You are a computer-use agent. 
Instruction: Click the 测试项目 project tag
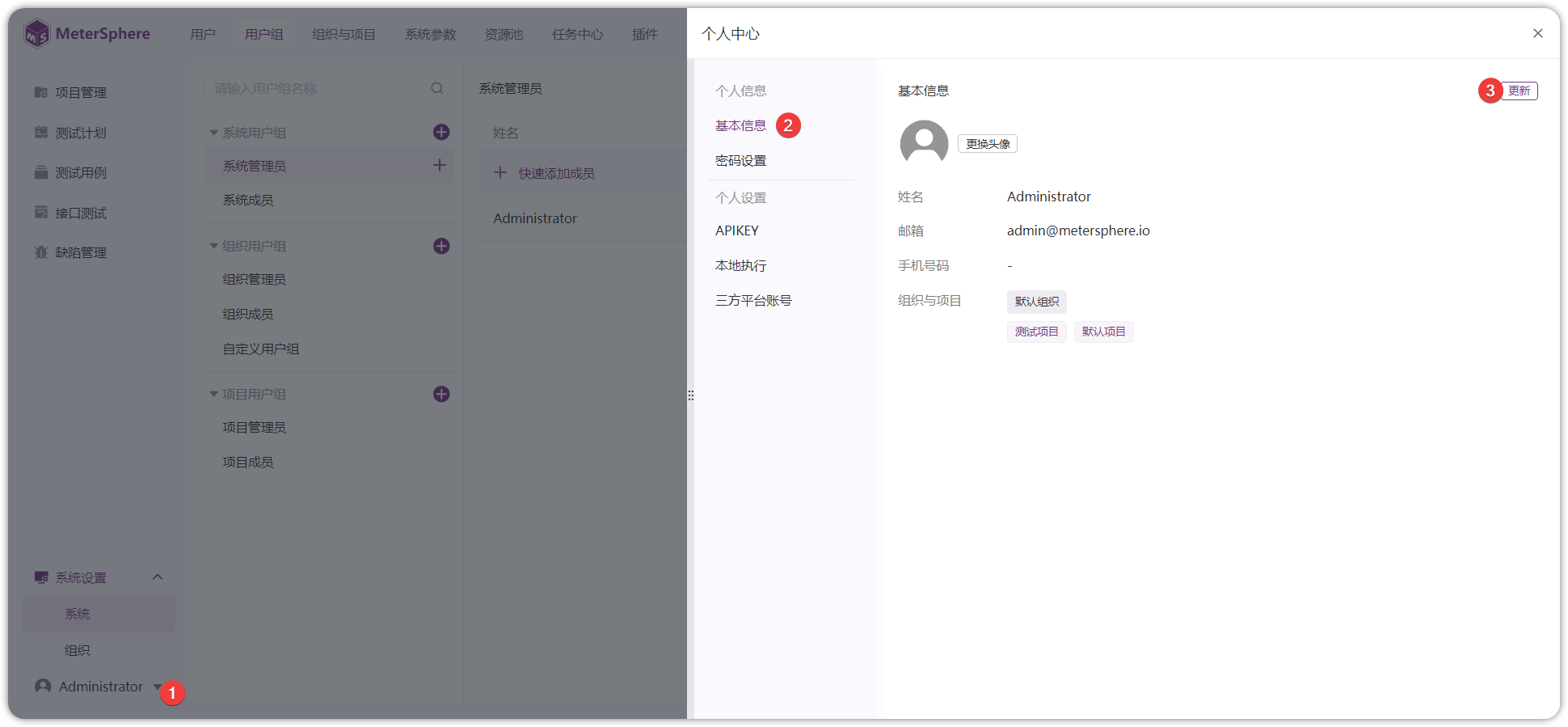[1037, 332]
